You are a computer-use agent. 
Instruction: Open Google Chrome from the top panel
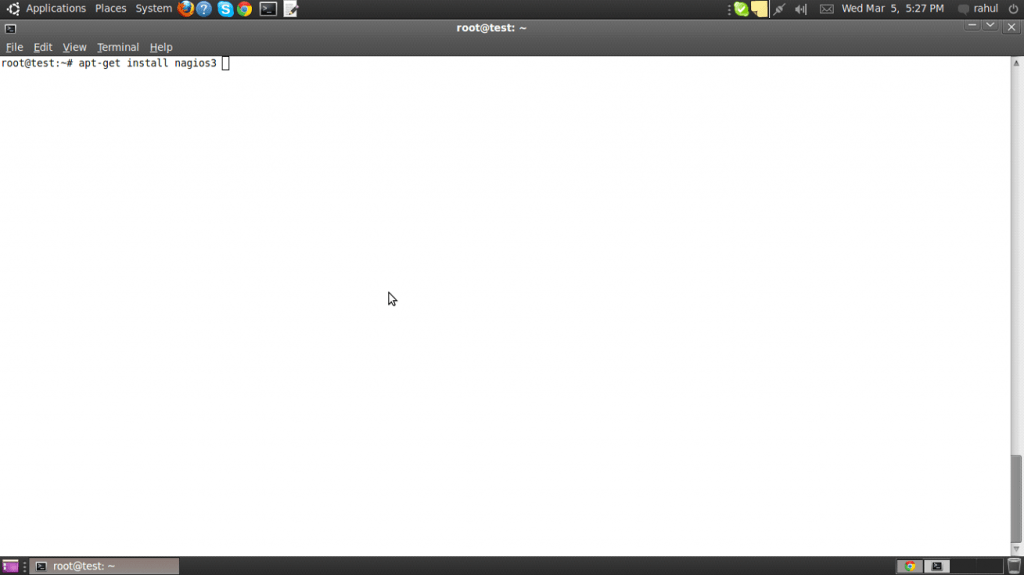(244, 9)
